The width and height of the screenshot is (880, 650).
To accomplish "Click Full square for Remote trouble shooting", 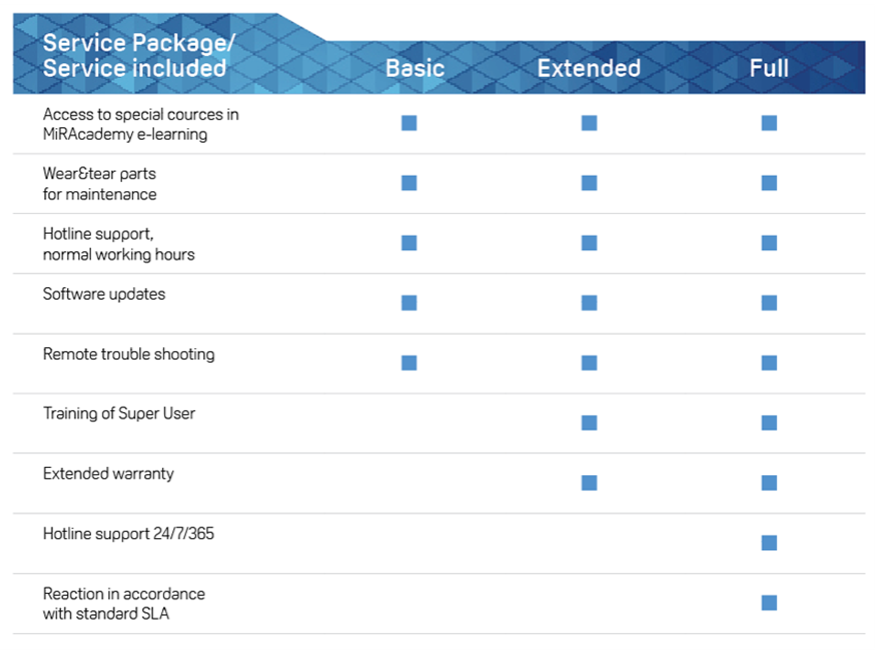I will click(769, 363).
